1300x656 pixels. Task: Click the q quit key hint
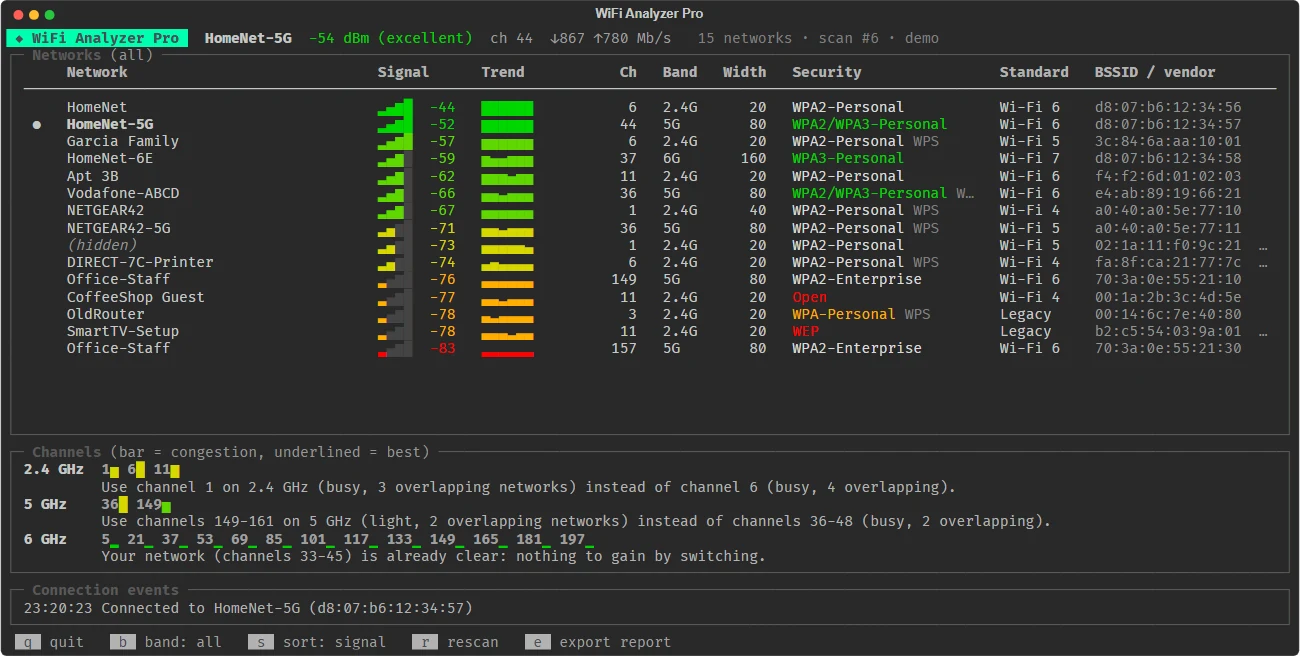49,642
